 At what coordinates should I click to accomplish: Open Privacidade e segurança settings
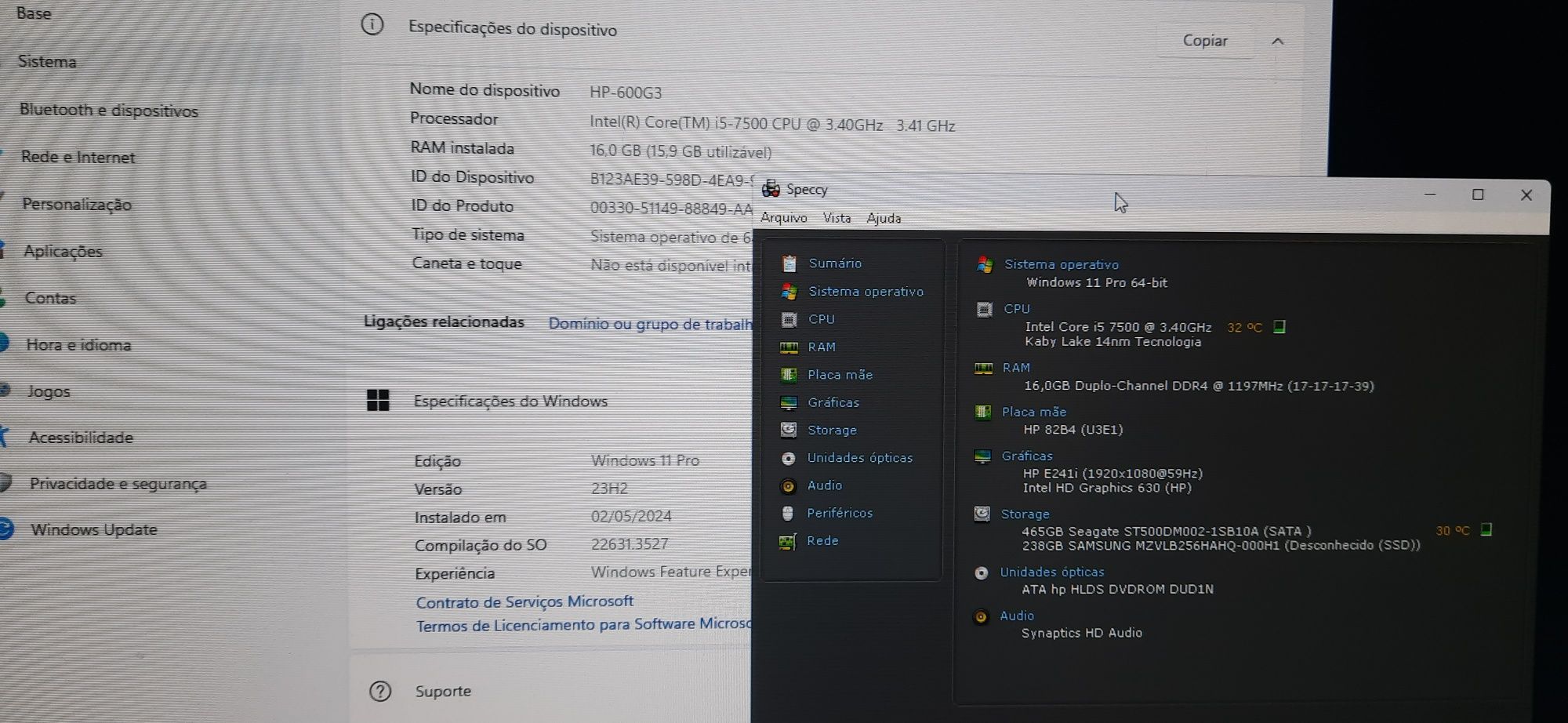pyautogui.click(x=118, y=484)
